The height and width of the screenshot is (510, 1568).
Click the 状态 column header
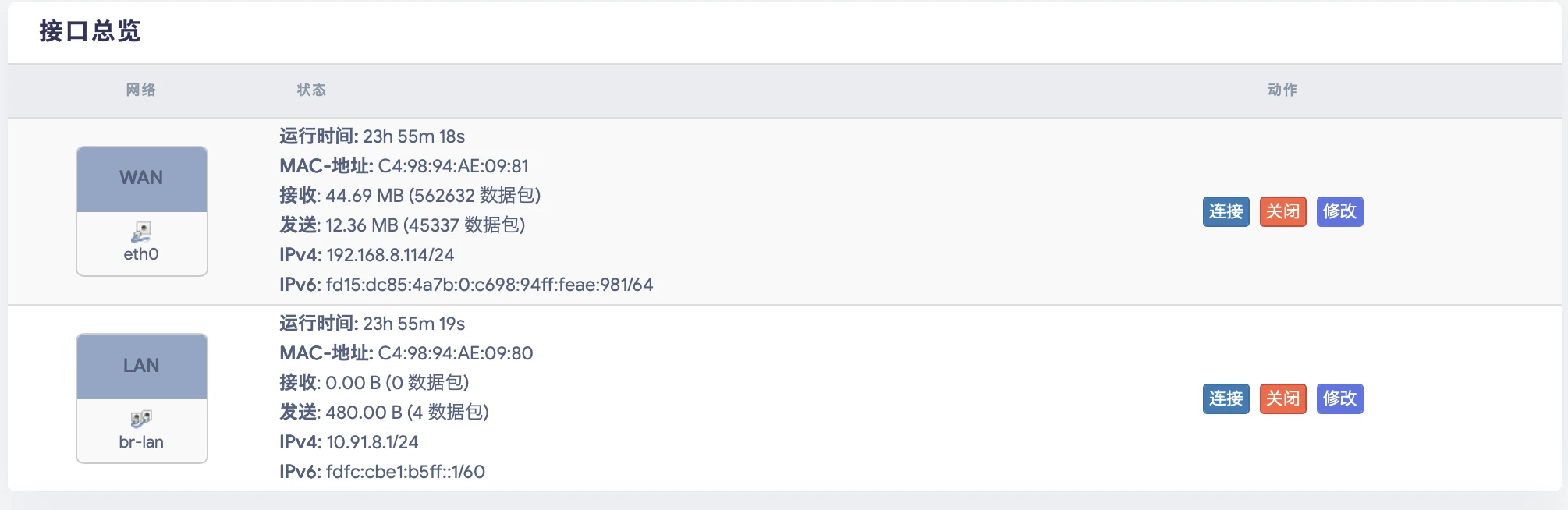(x=311, y=90)
